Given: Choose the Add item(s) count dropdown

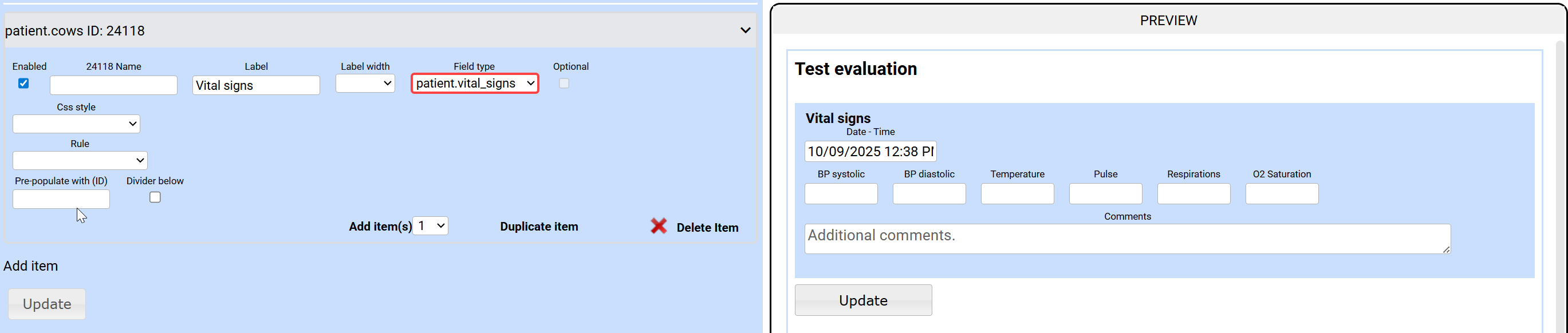Looking at the screenshot, I should tap(430, 226).
